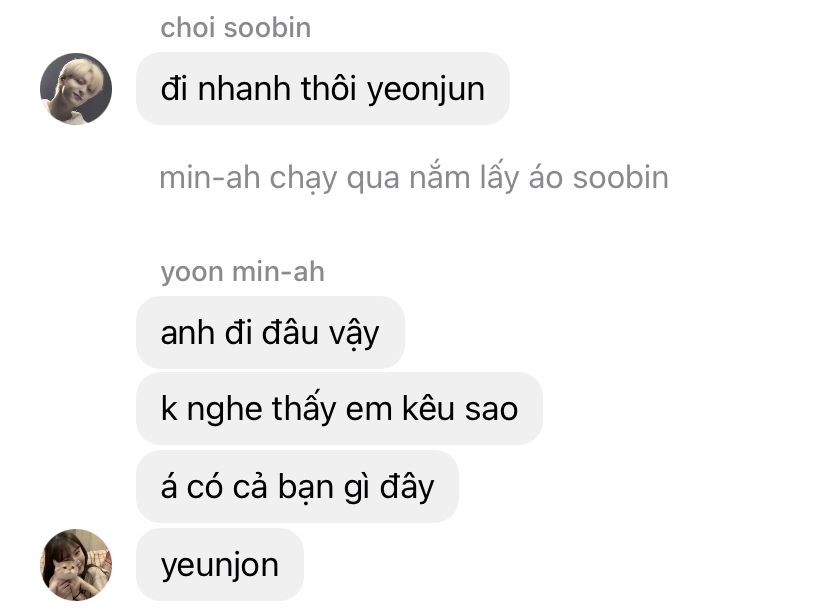
Task: Click the narration line about min-ah grabbing soobin's shirt
Action: pos(414,178)
